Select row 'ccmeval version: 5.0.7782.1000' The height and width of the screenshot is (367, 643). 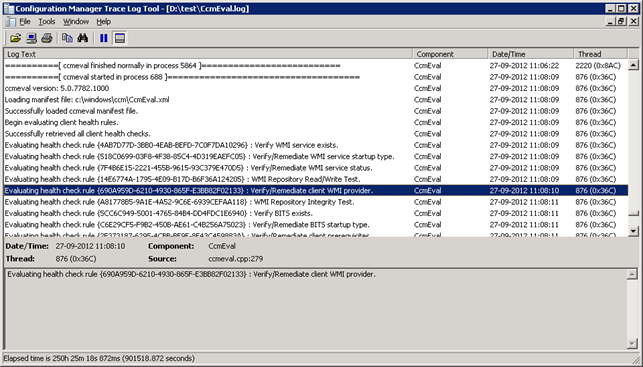pos(316,88)
